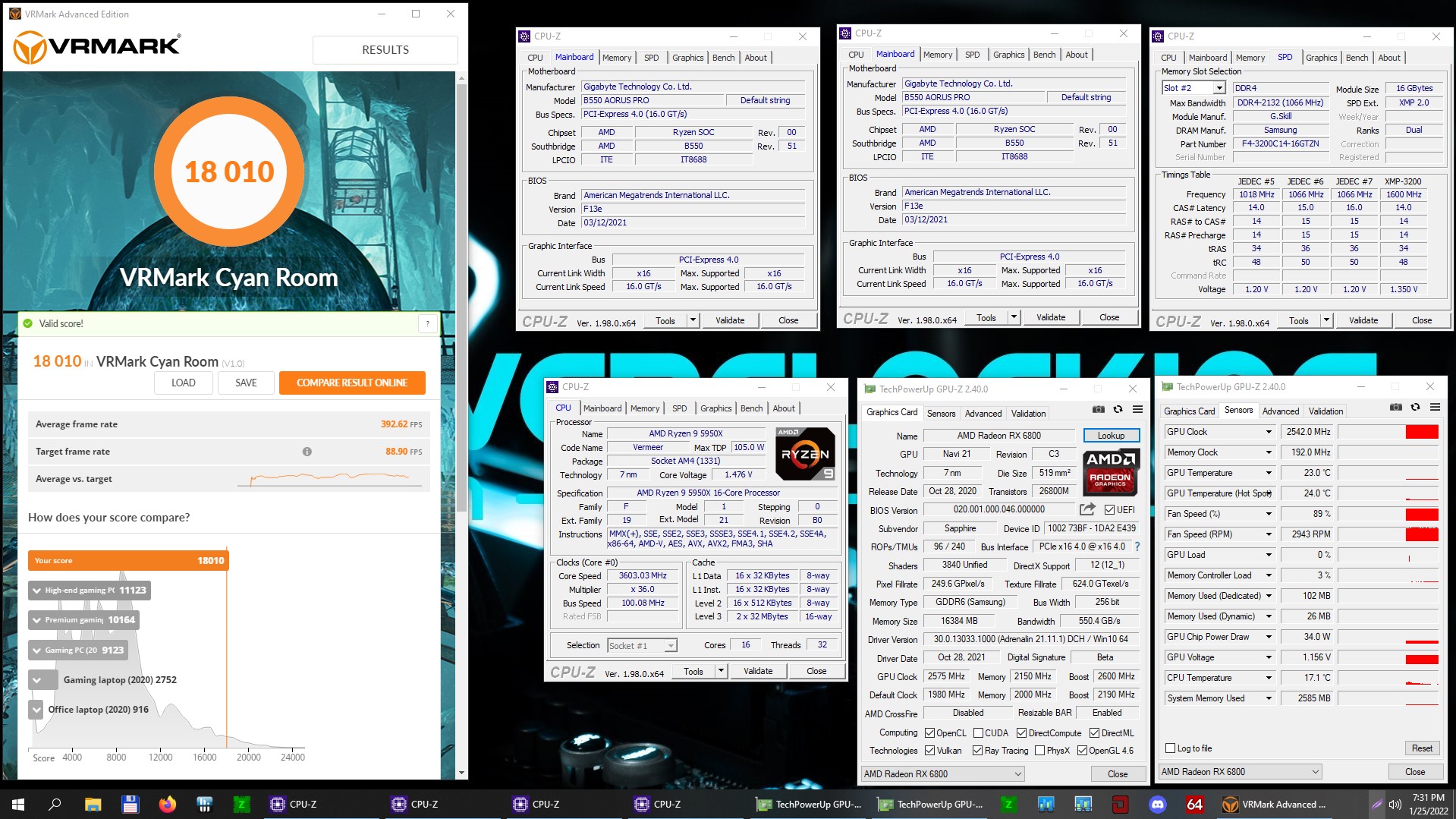Click the Bus Interface question mark icon
Image resolution: width=1456 pixels, height=819 pixels.
coord(1137,547)
